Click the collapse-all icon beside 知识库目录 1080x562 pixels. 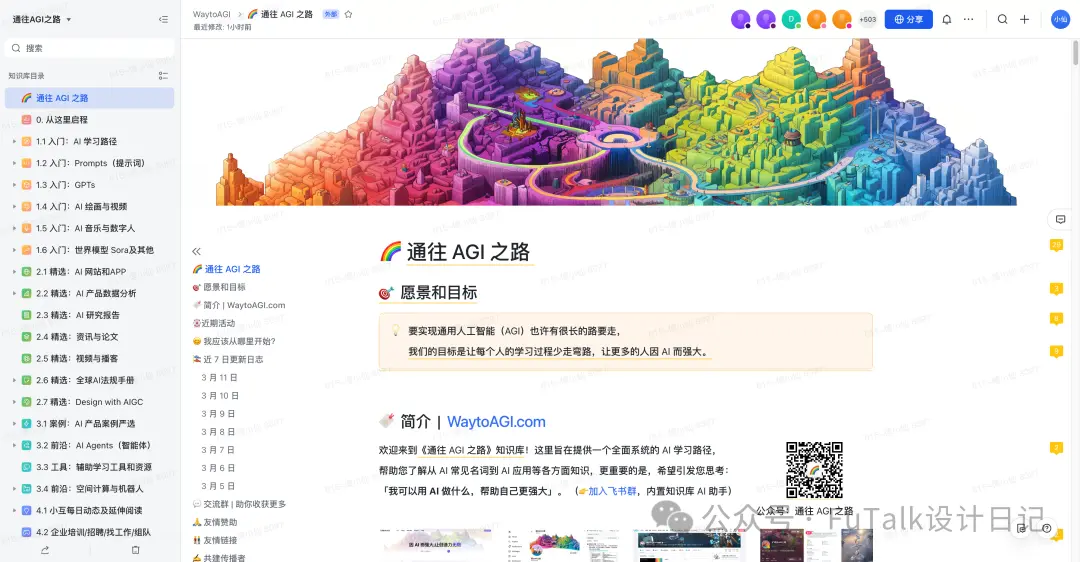tap(163, 76)
